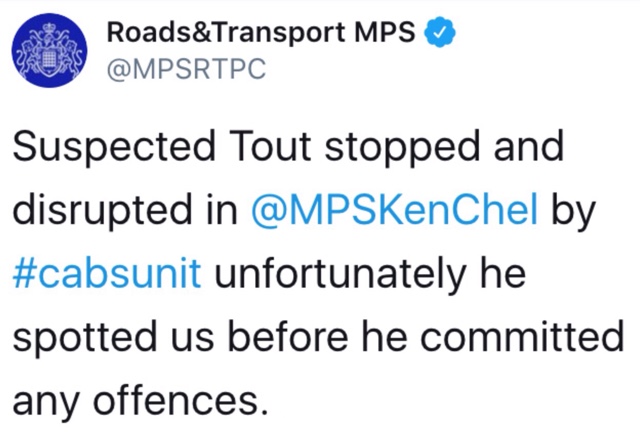Click the word 'committed' in the tweet
The width and height of the screenshot is (640, 439).
coord(522,335)
